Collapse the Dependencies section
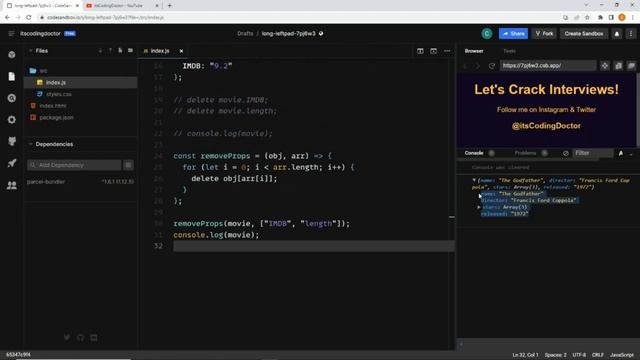The width and height of the screenshot is (640, 360). click(x=30, y=144)
